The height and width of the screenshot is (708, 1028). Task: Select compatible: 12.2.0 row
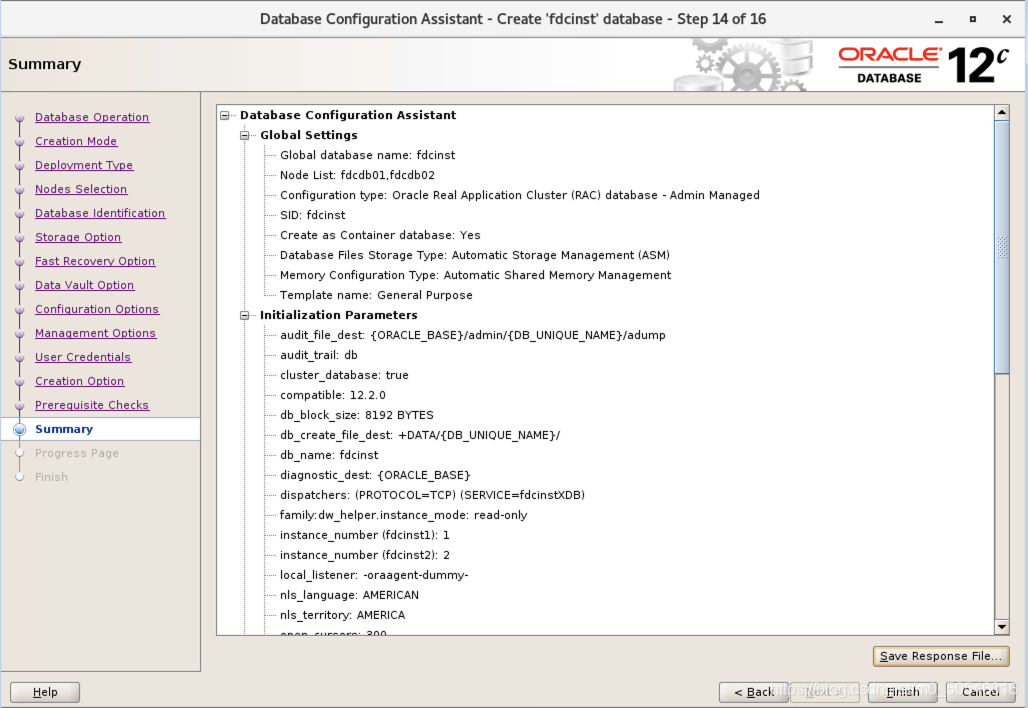333,395
